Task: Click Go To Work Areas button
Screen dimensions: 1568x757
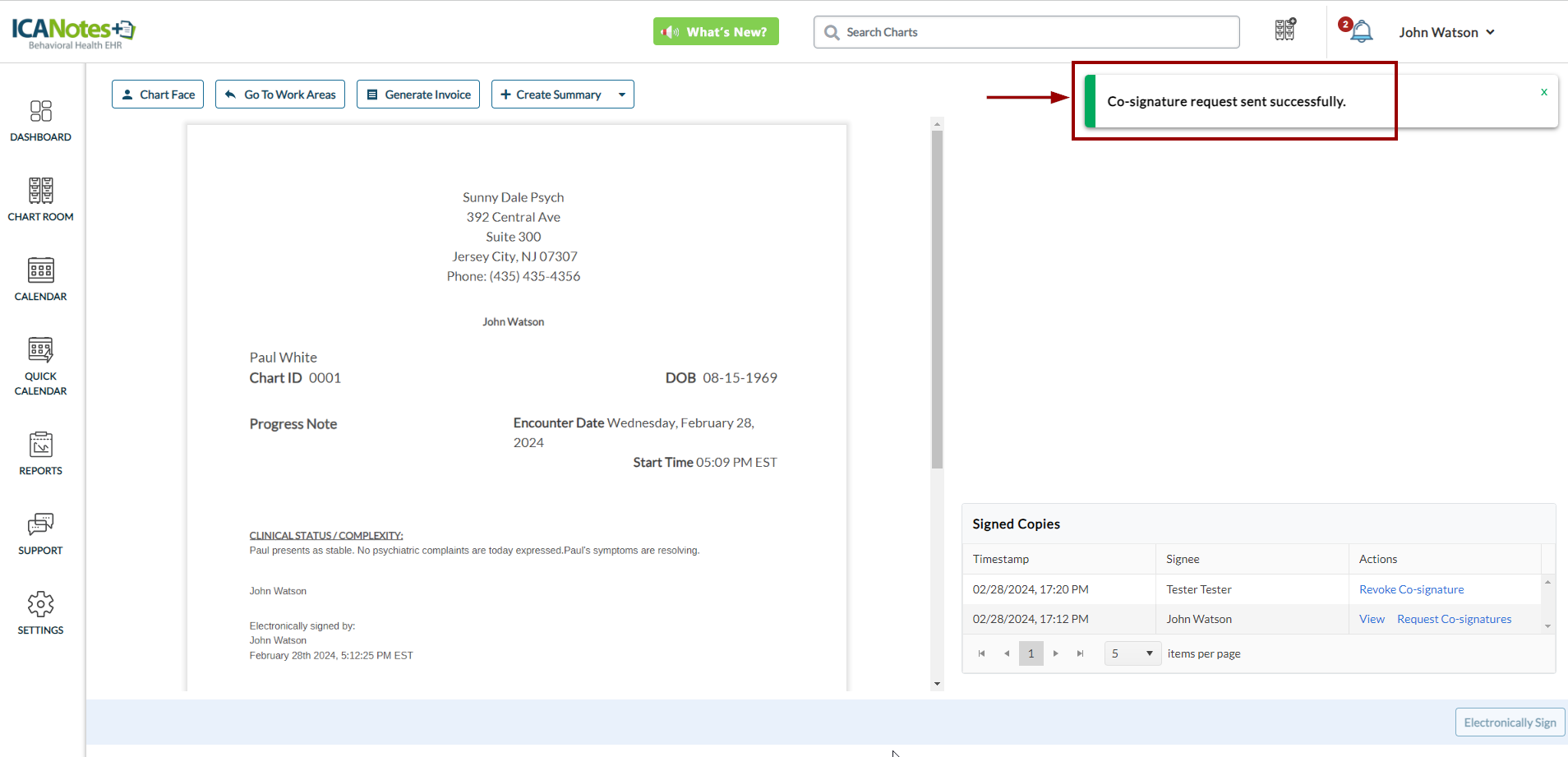Action: [280, 95]
